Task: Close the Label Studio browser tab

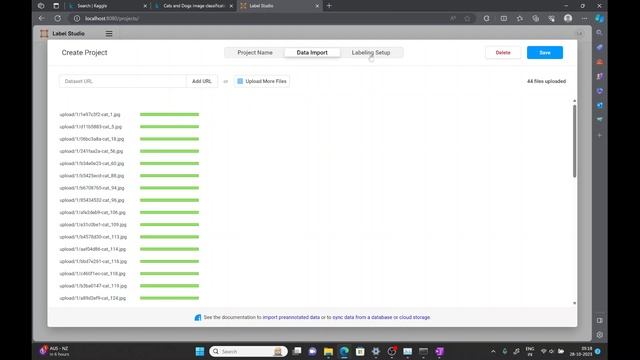Action: click(317, 6)
